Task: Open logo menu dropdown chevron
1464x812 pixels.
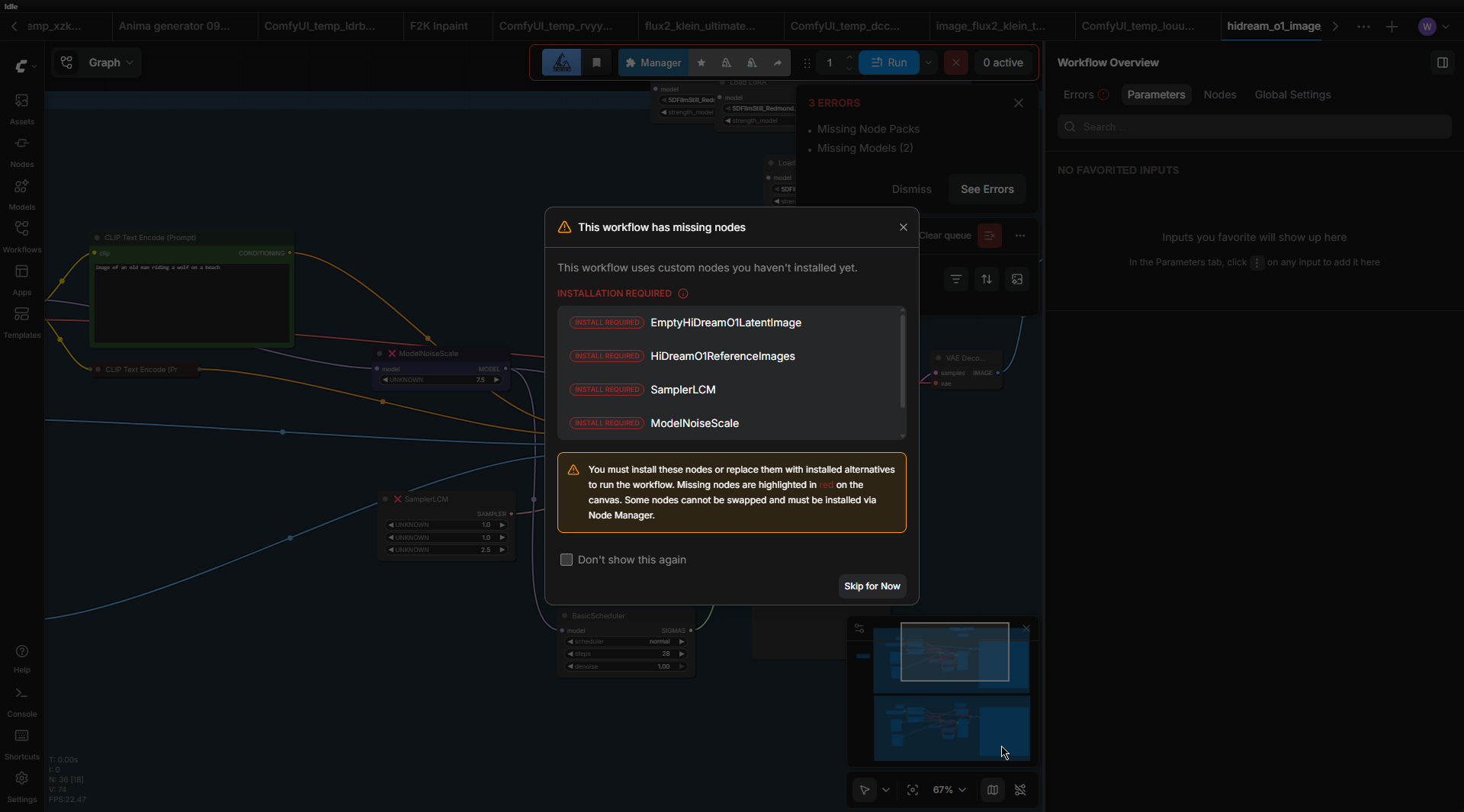Action: click(34, 66)
